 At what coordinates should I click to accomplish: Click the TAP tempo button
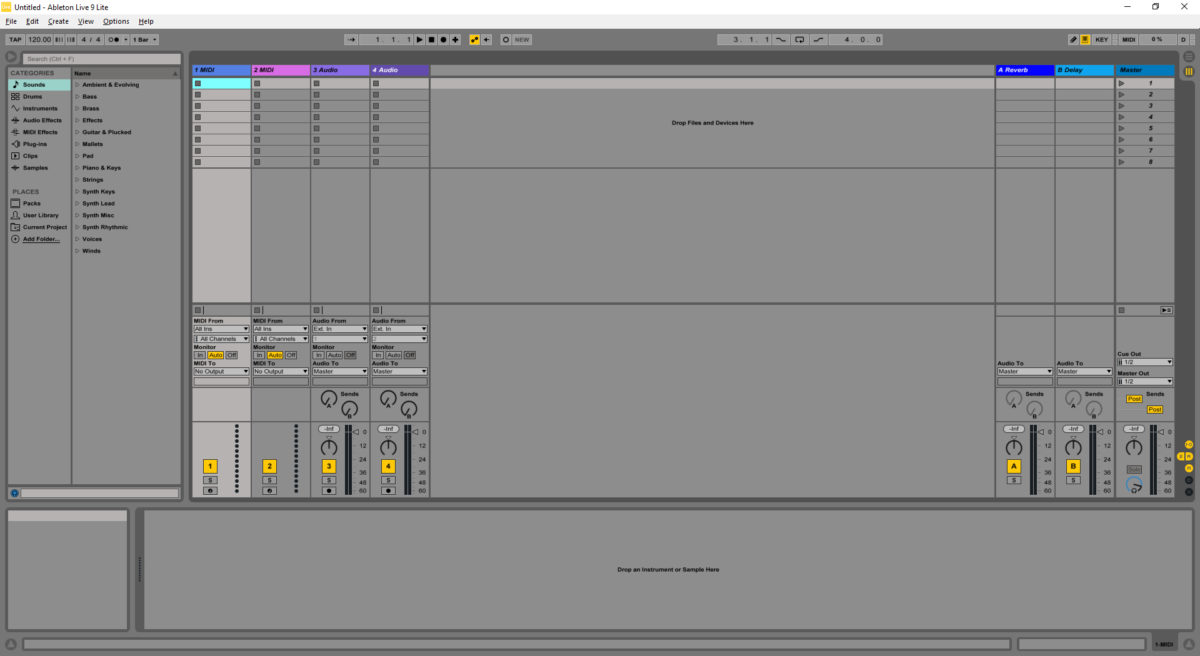click(x=15, y=39)
